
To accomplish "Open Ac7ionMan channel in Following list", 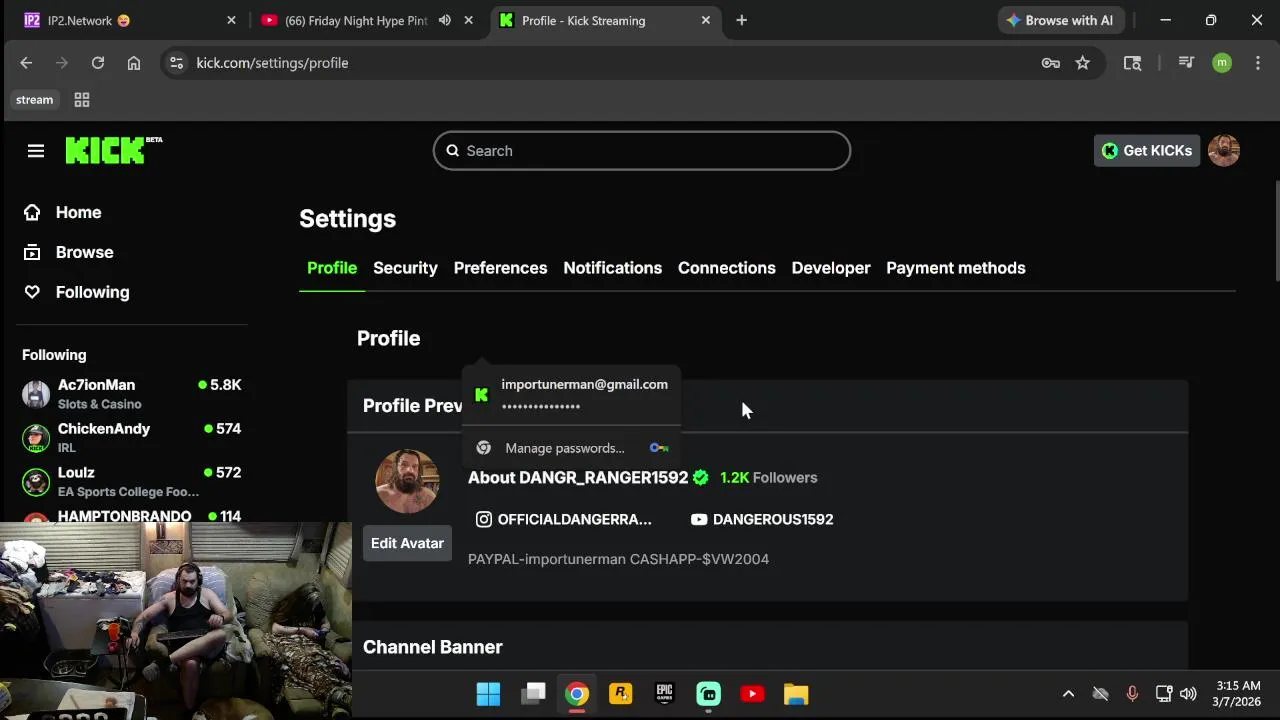I will tap(131, 394).
